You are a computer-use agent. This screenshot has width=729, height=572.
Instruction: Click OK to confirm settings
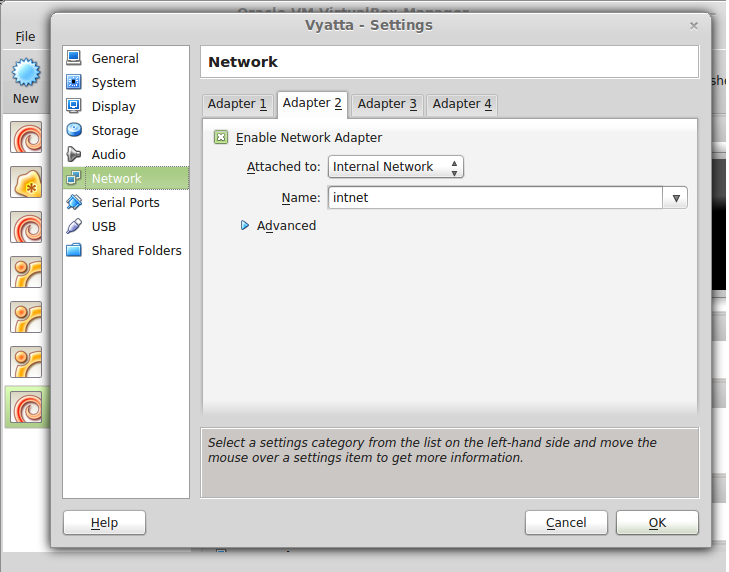point(657,523)
